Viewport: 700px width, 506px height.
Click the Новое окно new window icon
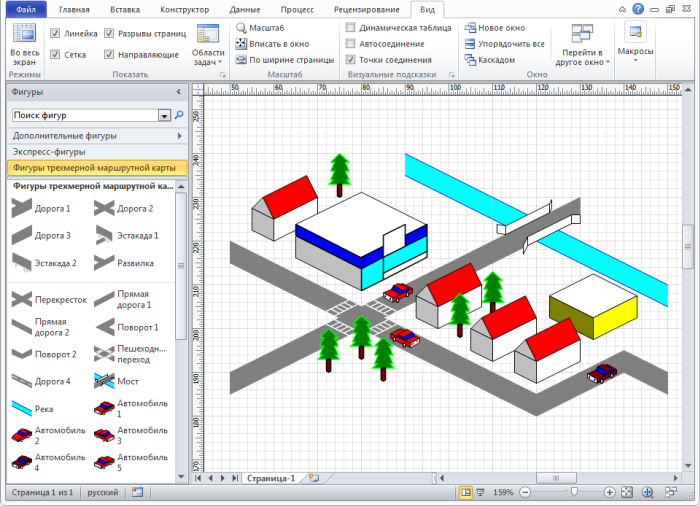click(470, 28)
